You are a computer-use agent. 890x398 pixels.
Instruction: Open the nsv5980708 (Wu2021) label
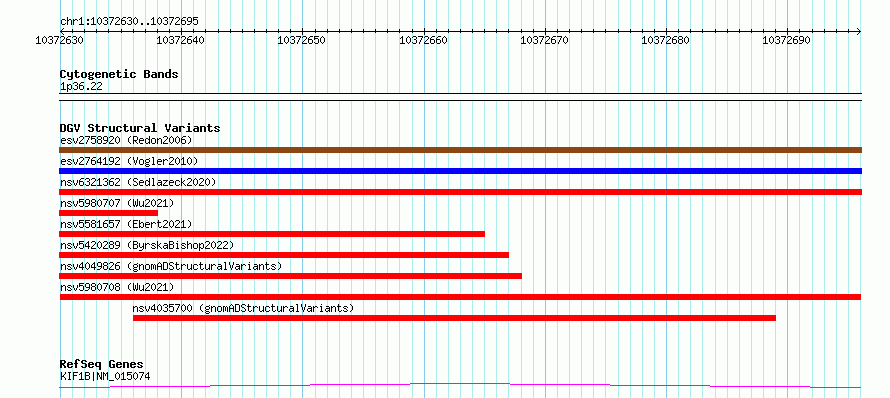pos(117,287)
